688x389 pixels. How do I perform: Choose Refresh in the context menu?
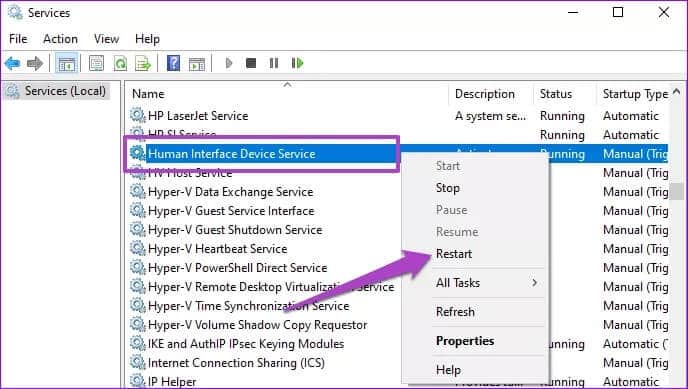(x=455, y=312)
